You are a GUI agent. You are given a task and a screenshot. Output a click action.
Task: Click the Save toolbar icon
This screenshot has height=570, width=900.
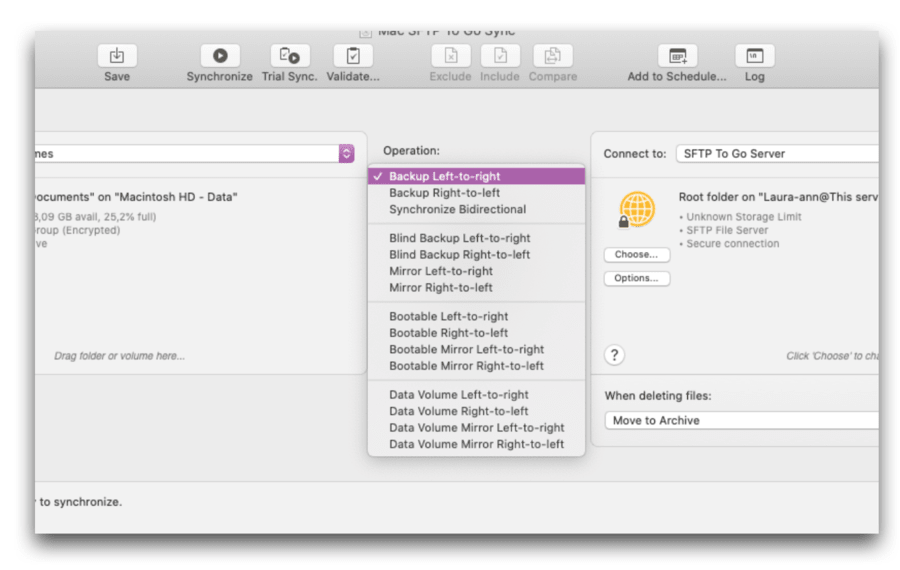tap(117, 56)
